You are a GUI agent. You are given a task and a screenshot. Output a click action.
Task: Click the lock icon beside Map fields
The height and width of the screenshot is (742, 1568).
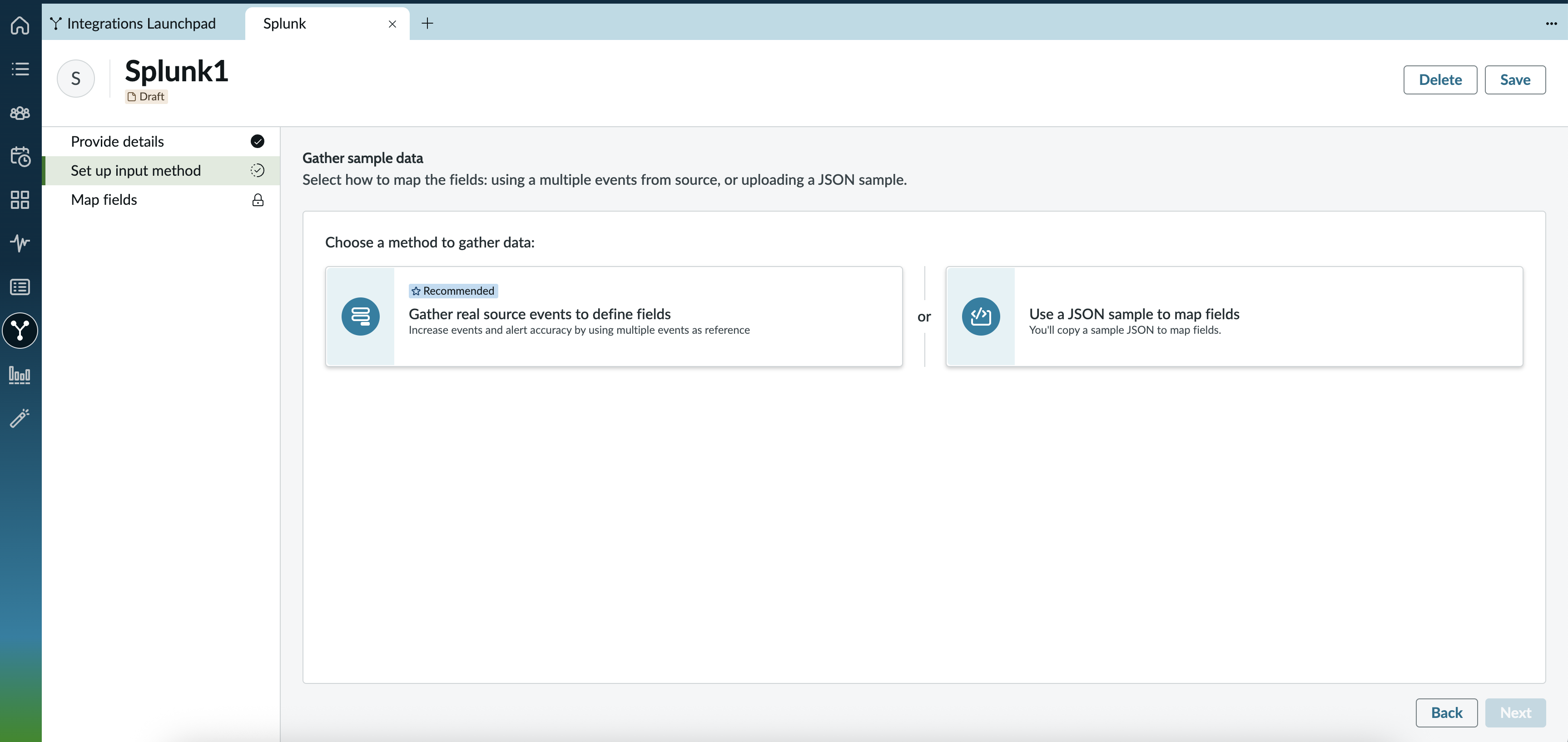tap(258, 200)
